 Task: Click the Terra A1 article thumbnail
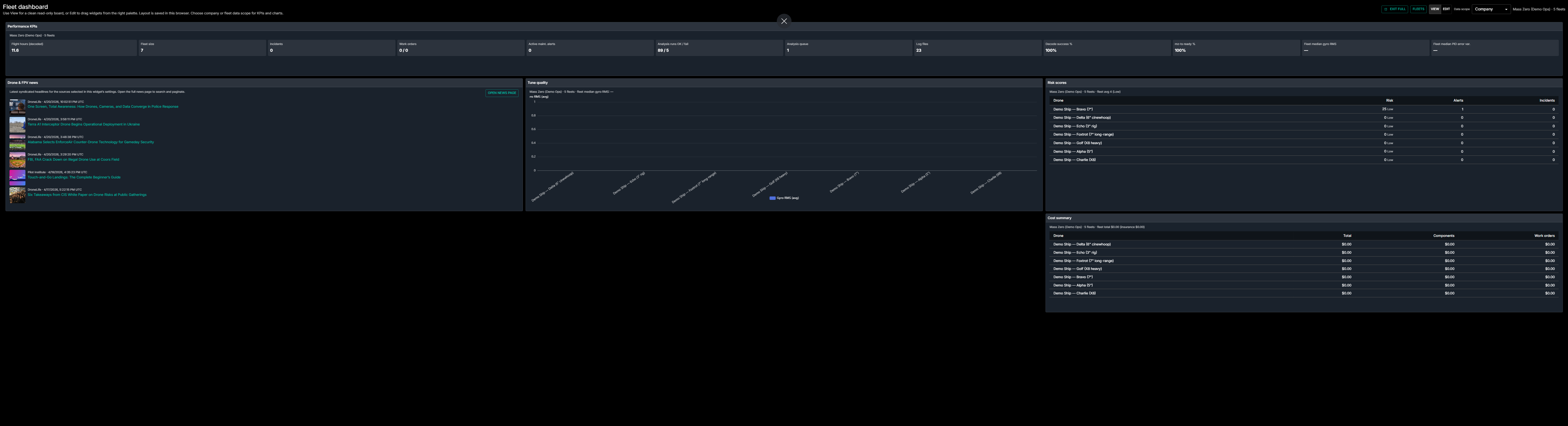click(x=17, y=124)
